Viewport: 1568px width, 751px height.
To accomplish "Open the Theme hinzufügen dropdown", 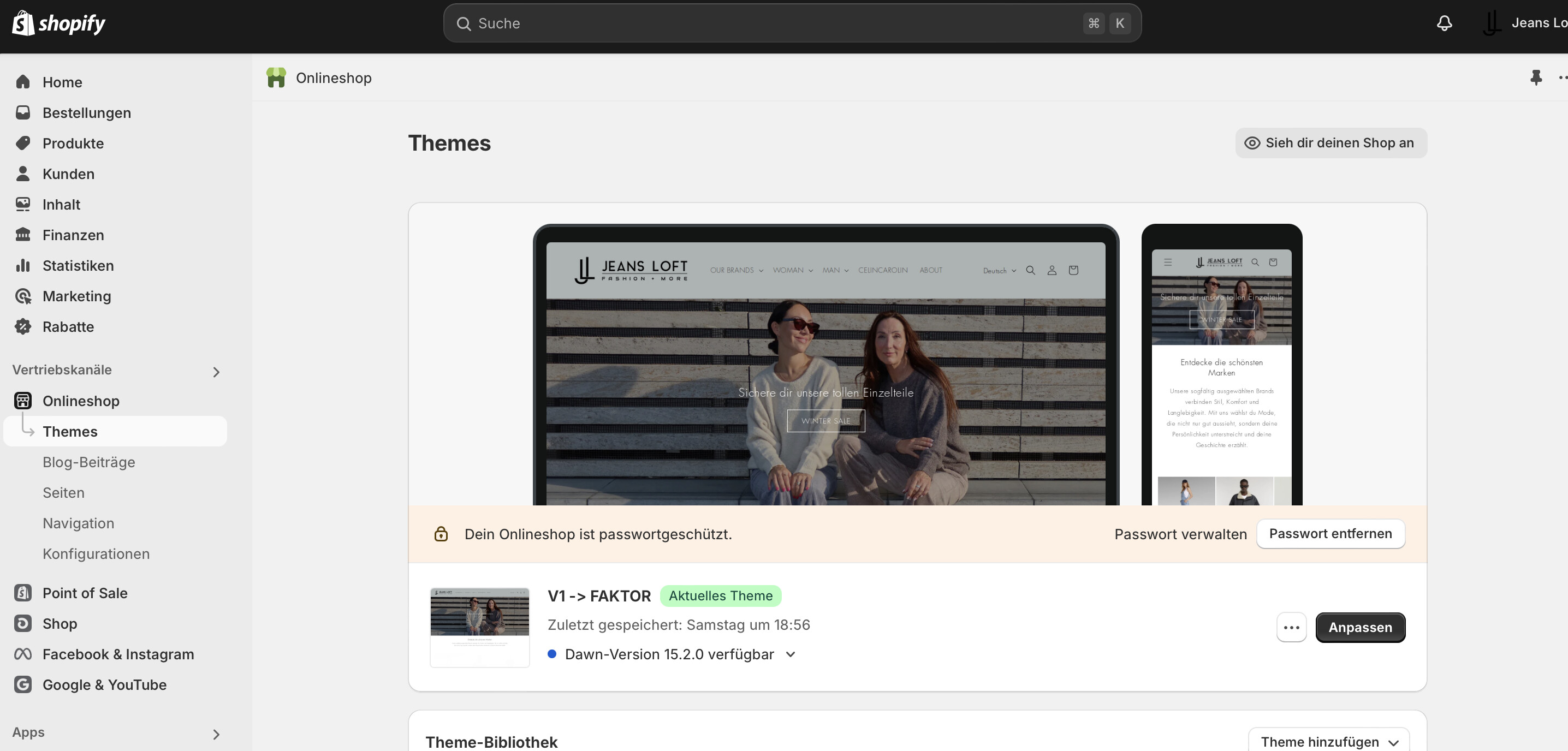I will (1328, 741).
